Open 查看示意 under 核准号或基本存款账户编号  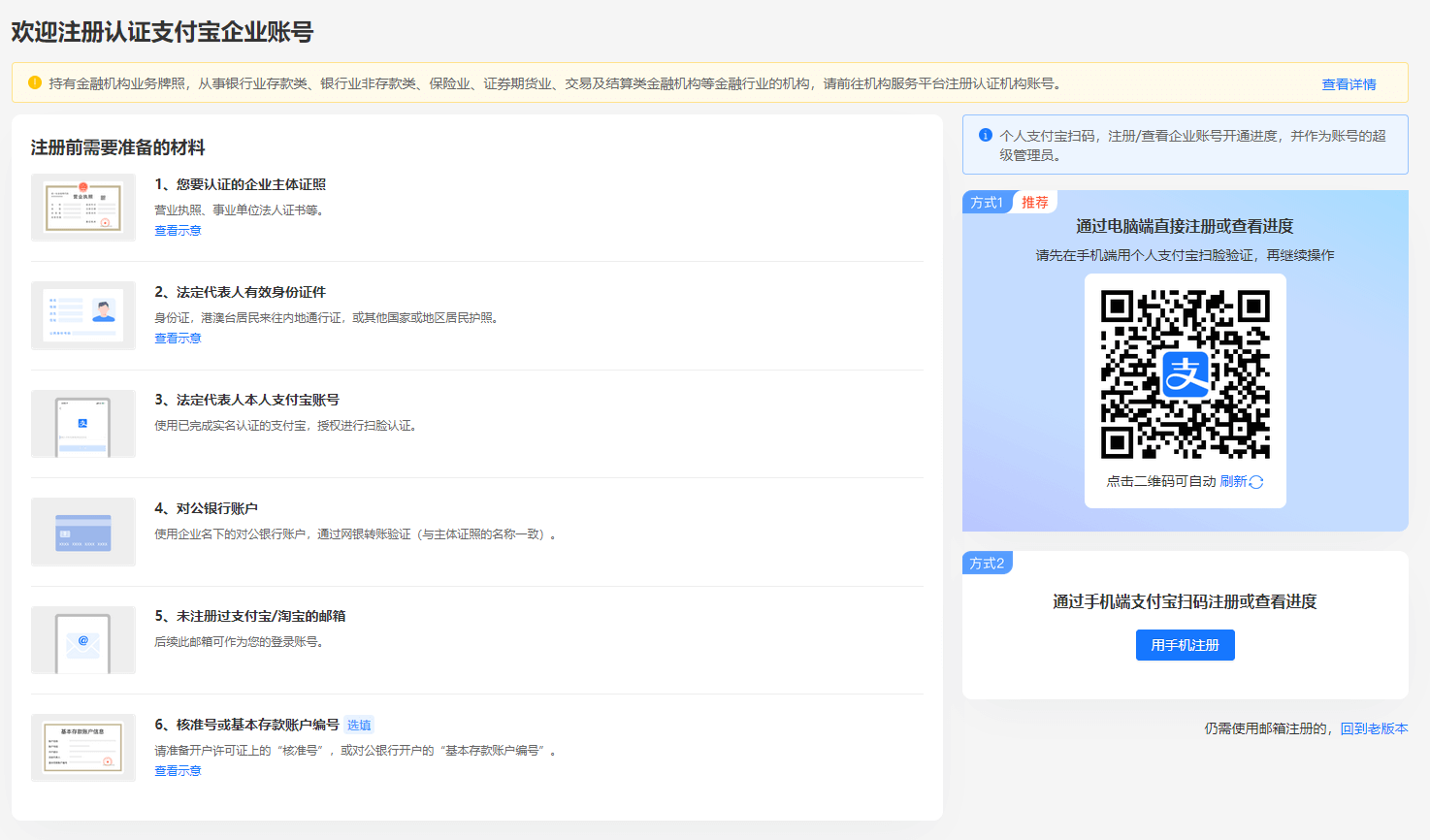(x=178, y=771)
